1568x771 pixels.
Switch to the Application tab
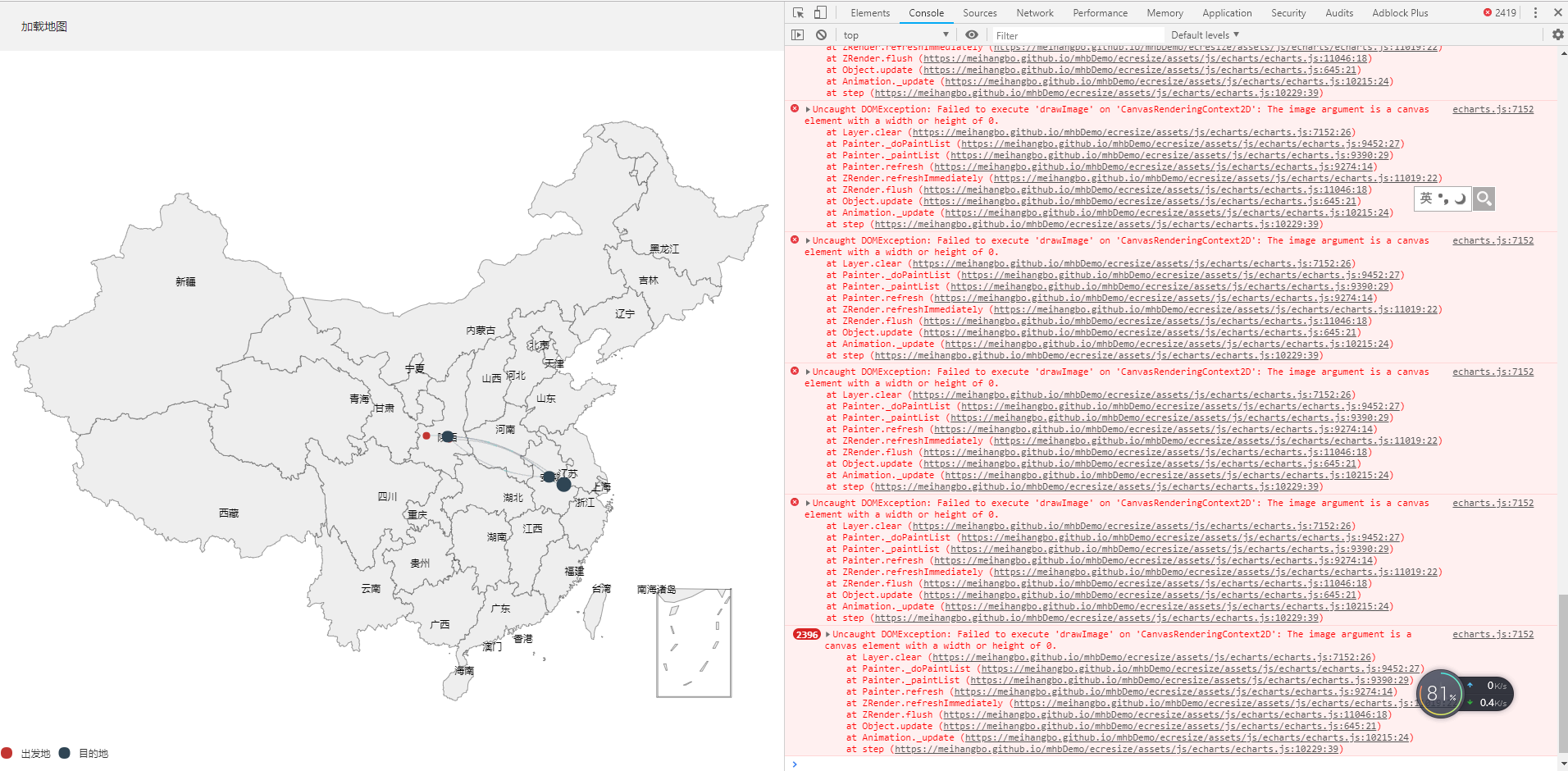1227,13
